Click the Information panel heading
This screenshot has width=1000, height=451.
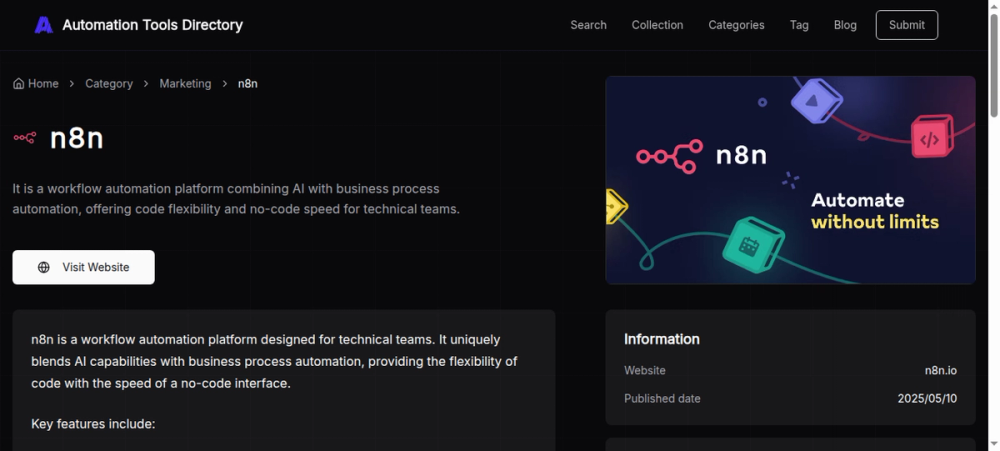(661, 339)
